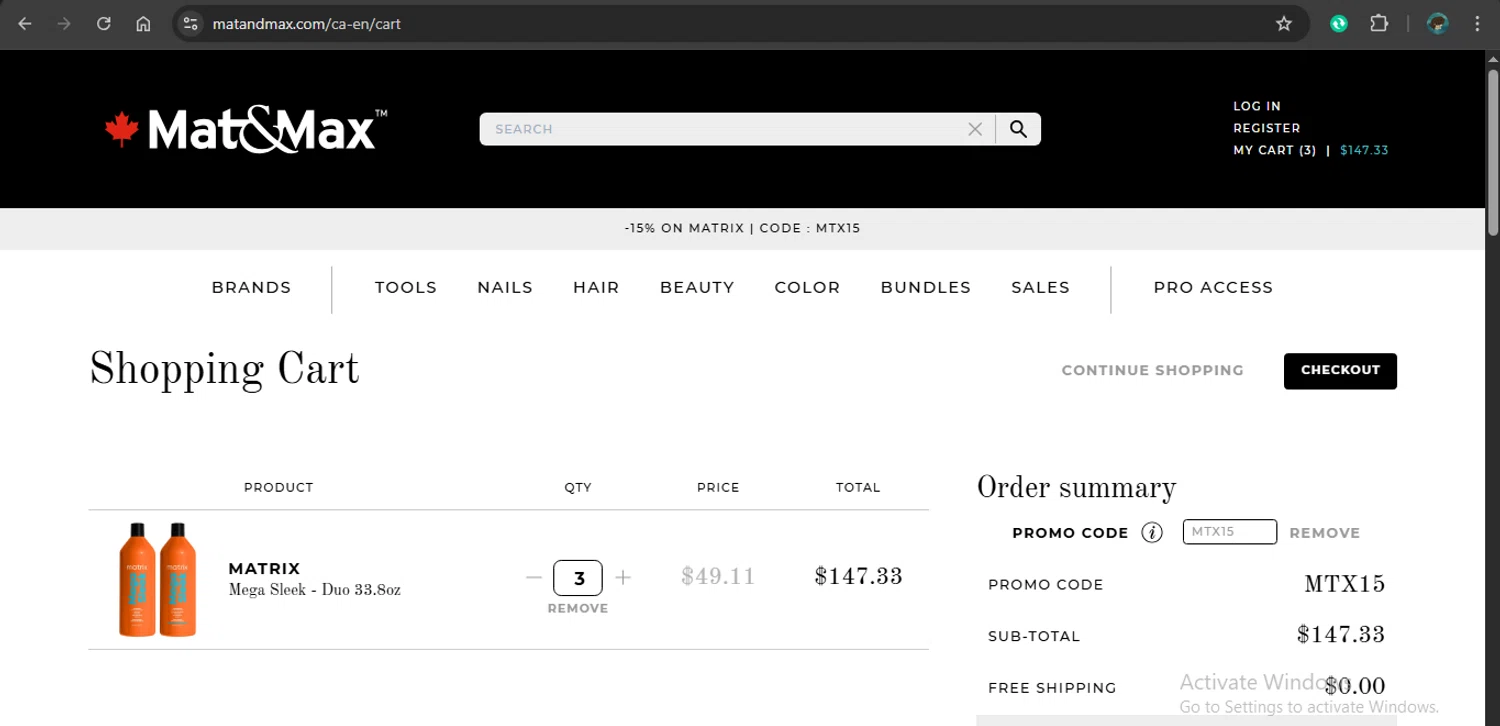Go back with the browser back arrow

click(x=25, y=24)
